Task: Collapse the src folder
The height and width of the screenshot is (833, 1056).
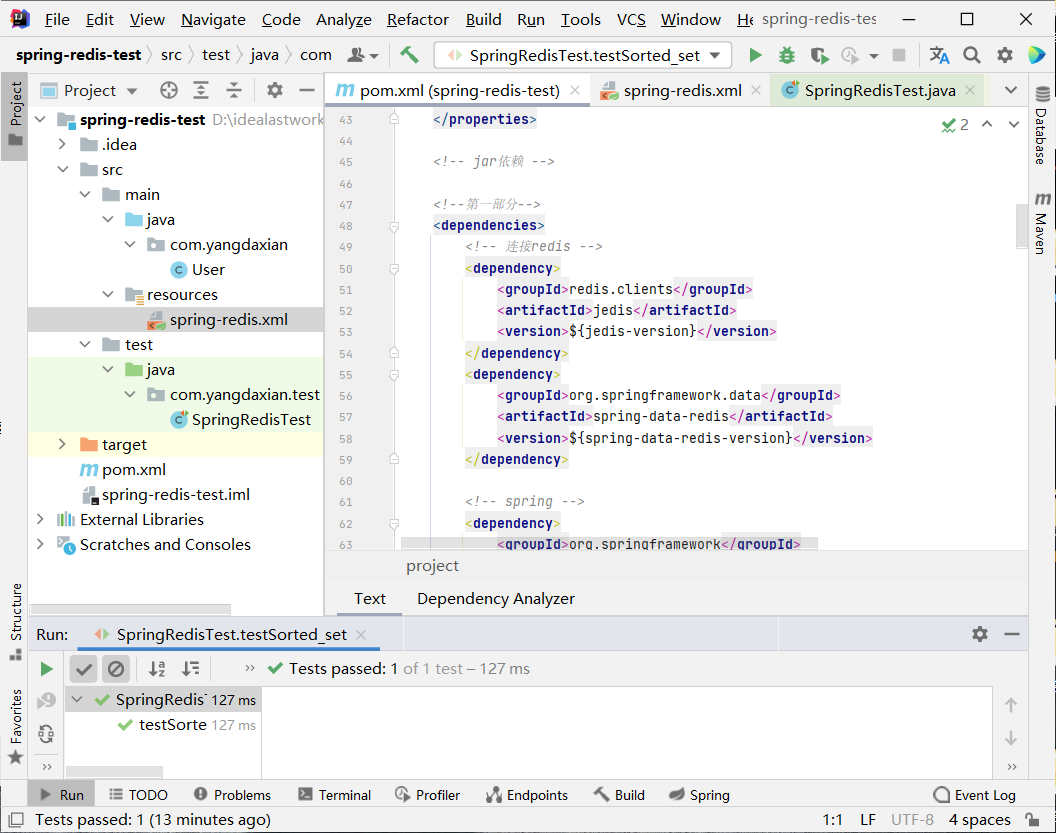Action: pos(63,169)
